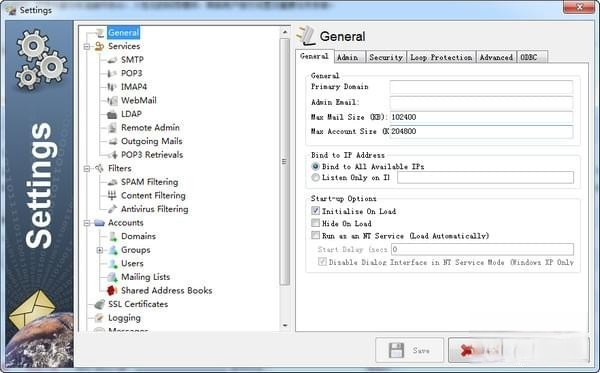The width and height of the screenshot is (600, 373).
Task: Click the POP3 service icon
Action: coord(112,73)
